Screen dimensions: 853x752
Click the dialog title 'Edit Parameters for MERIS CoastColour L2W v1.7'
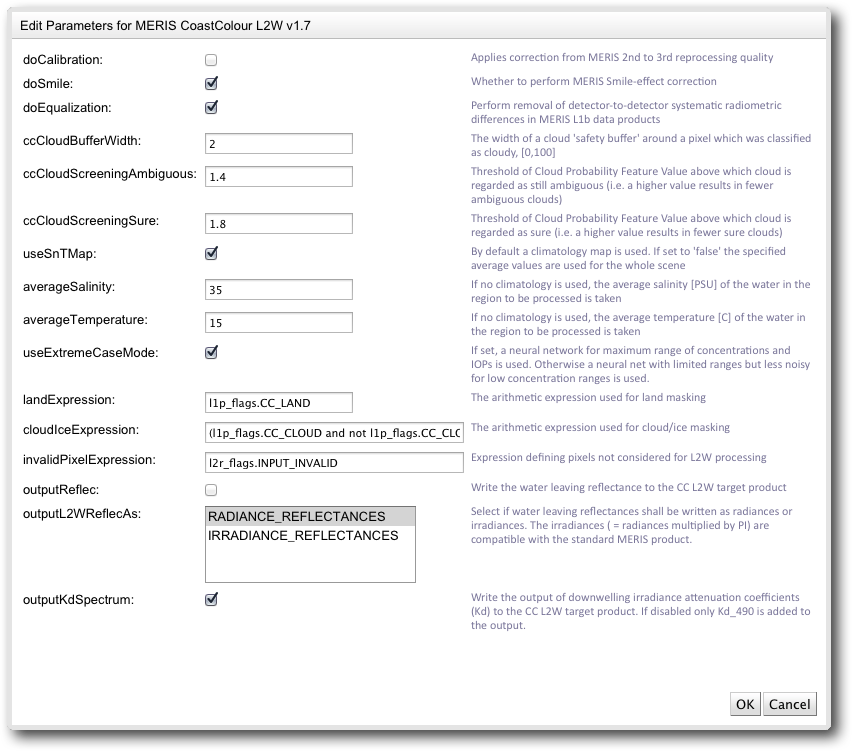(165, 26)
